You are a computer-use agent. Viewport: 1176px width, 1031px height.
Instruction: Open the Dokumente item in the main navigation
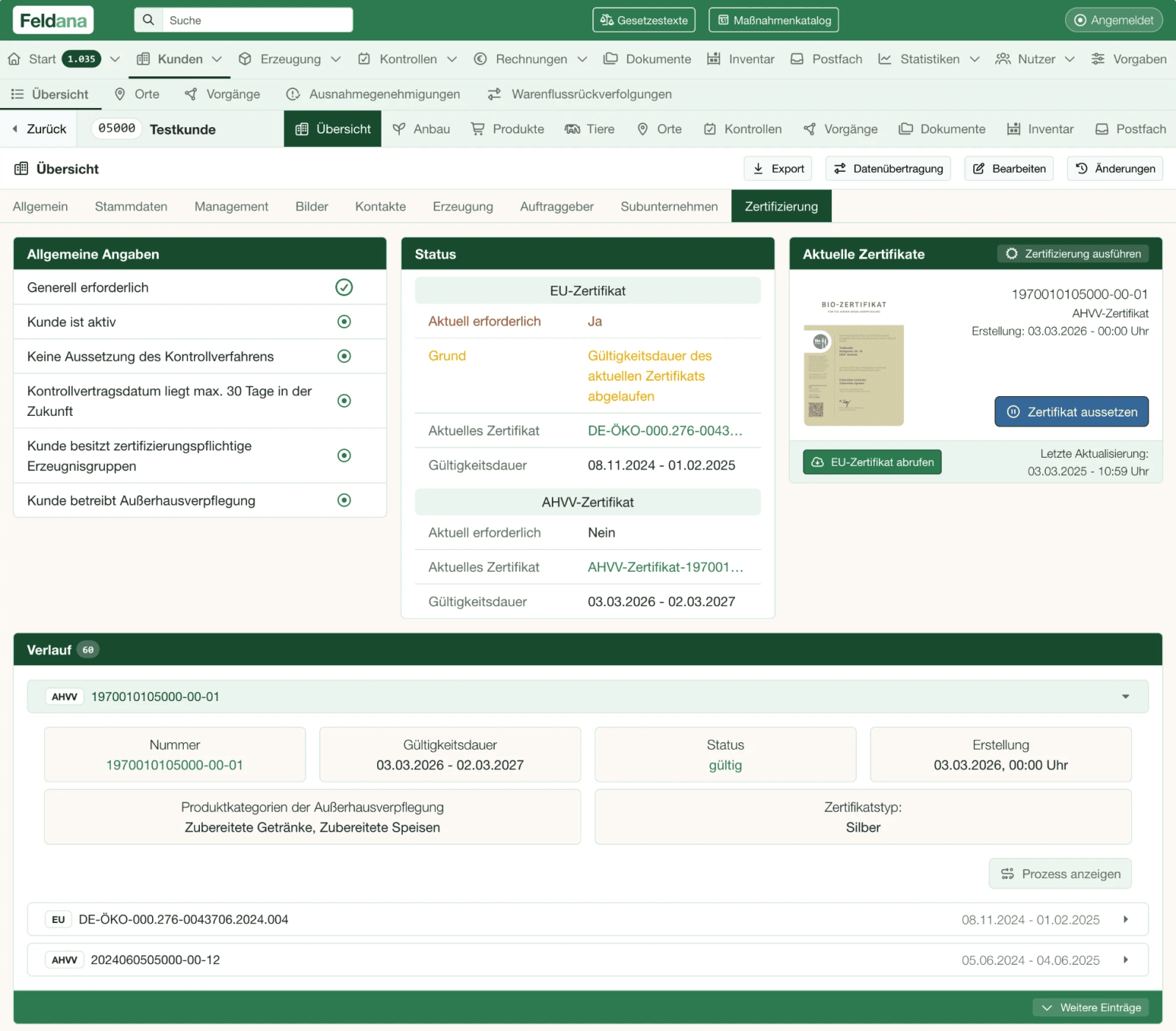tap(647, 59)
